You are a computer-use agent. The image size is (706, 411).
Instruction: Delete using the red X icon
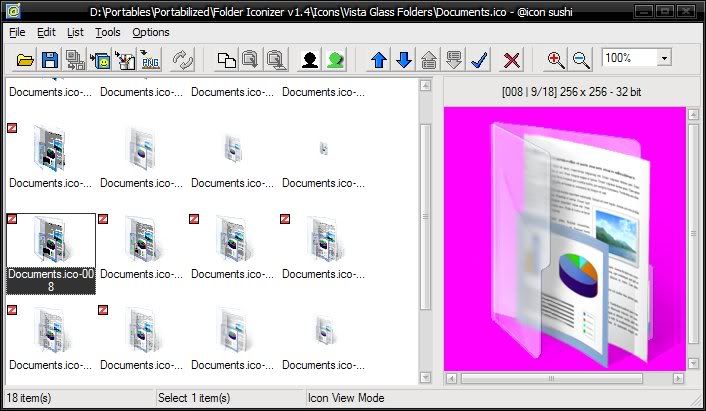[512, 60]
